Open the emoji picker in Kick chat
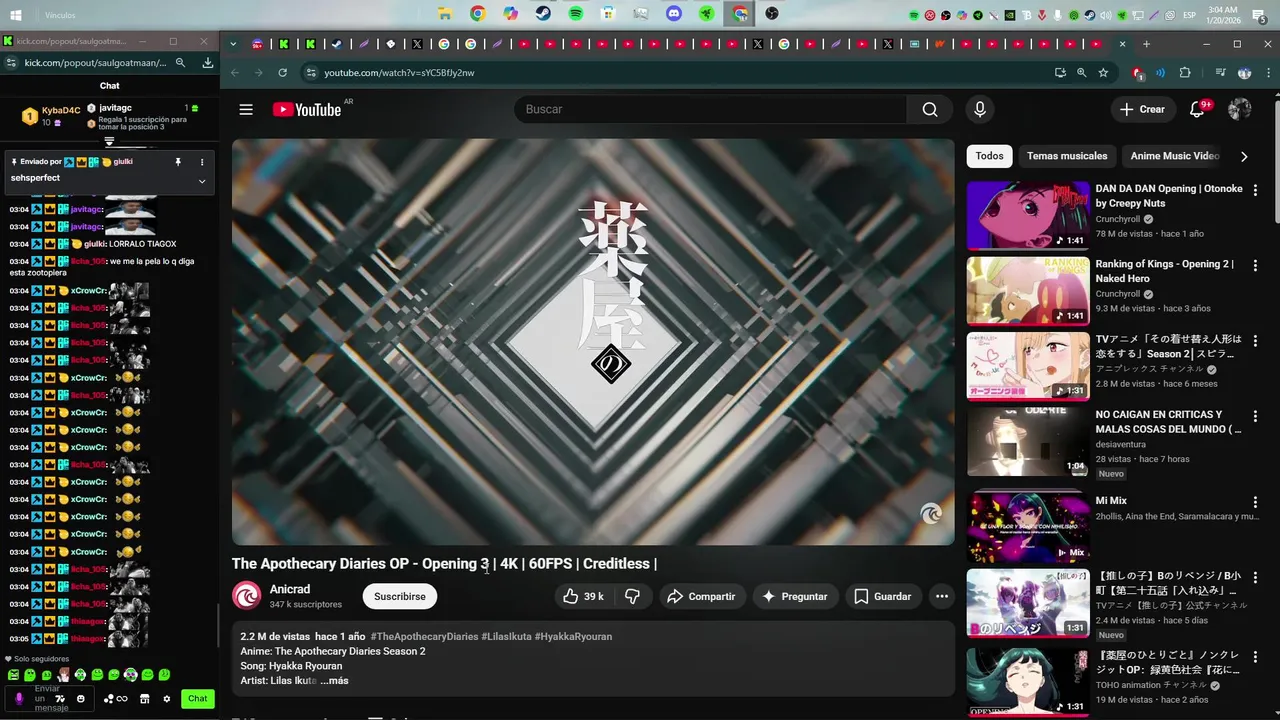Viewport: 1280px width, 720px height. pos(81,698)
